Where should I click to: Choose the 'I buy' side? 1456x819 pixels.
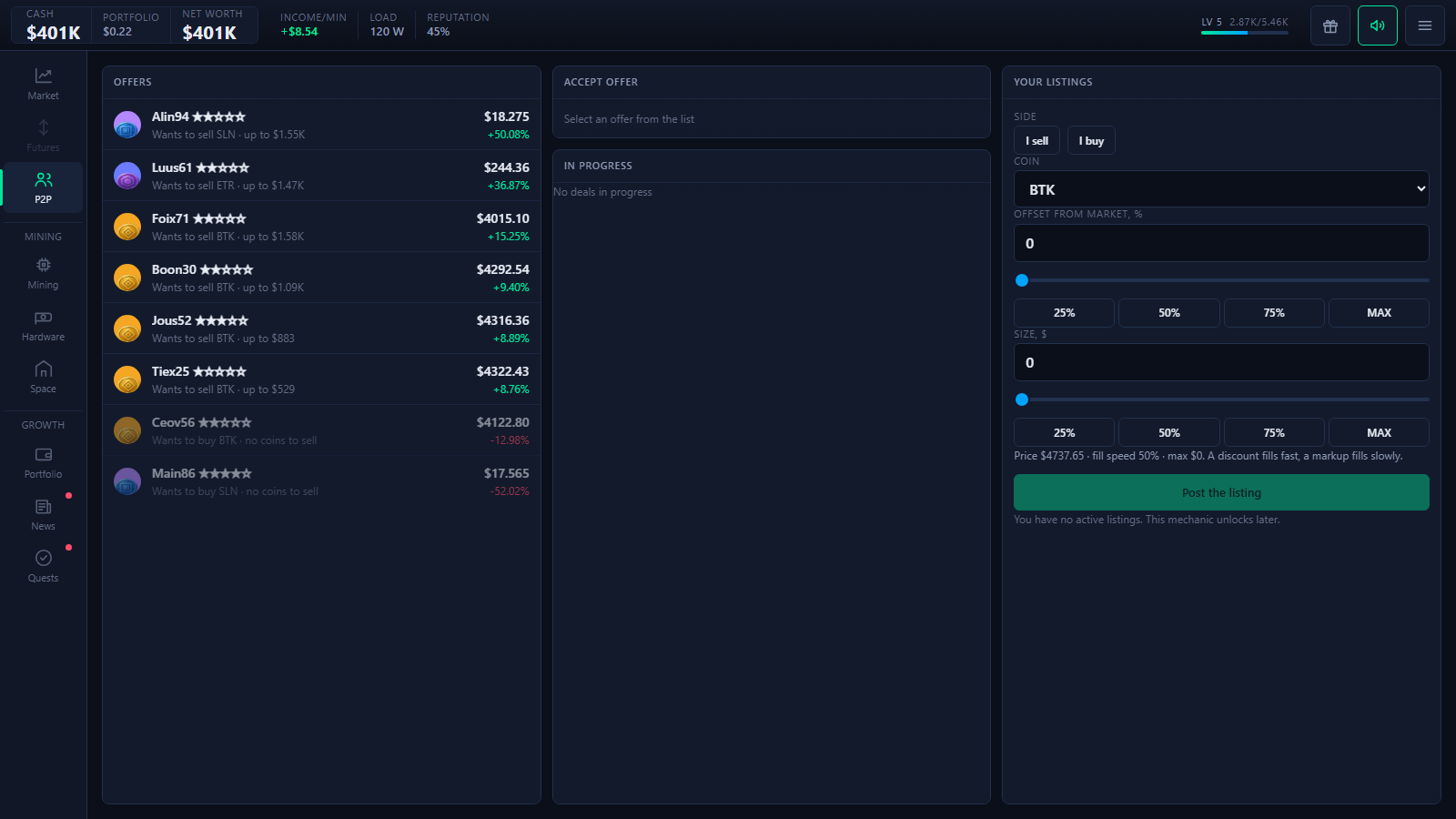click(1091, 140)
